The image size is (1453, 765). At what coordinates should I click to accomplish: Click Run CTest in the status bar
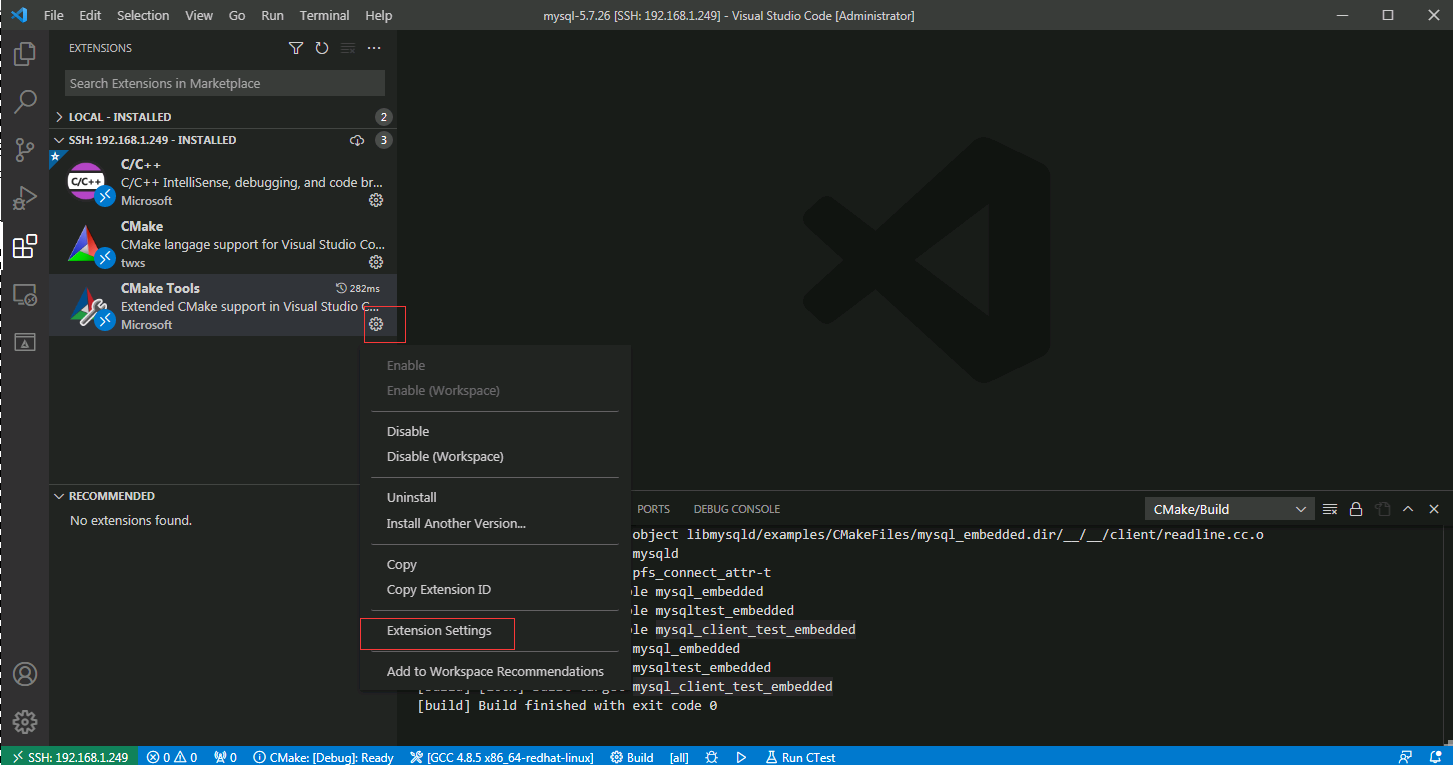800,757
